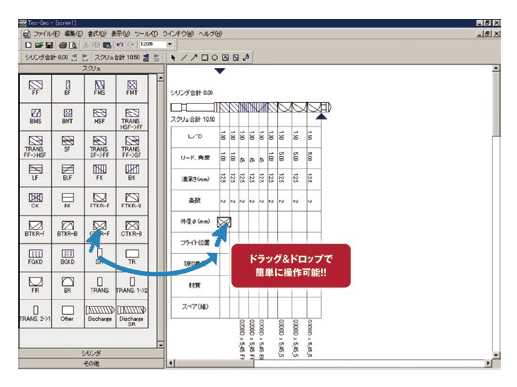Select the ellipse drawing tool
The width and height of the screenshot is (517, 387).
tap(215, 57)
